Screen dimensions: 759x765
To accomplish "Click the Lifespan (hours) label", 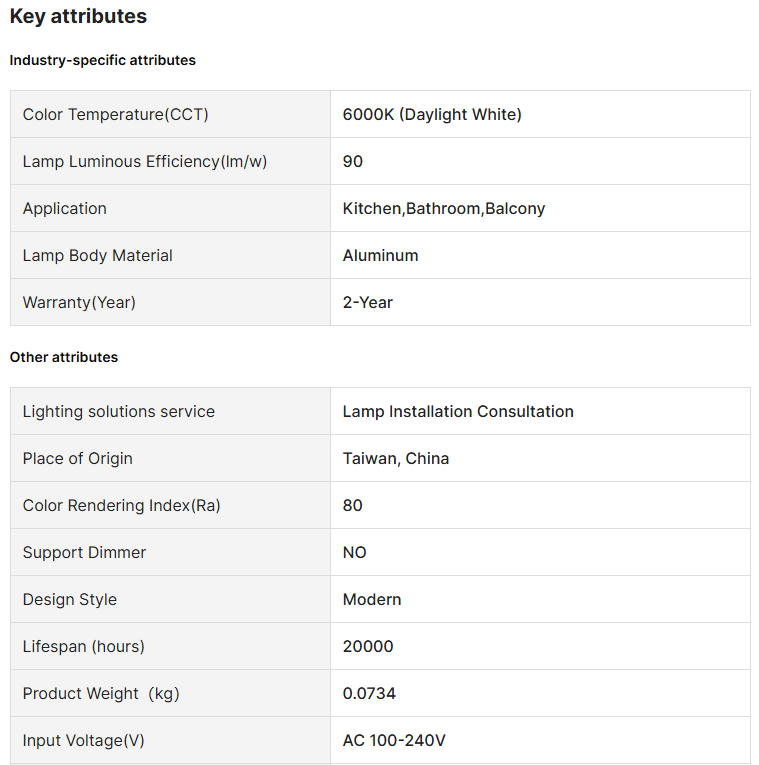I will (84, 646).
